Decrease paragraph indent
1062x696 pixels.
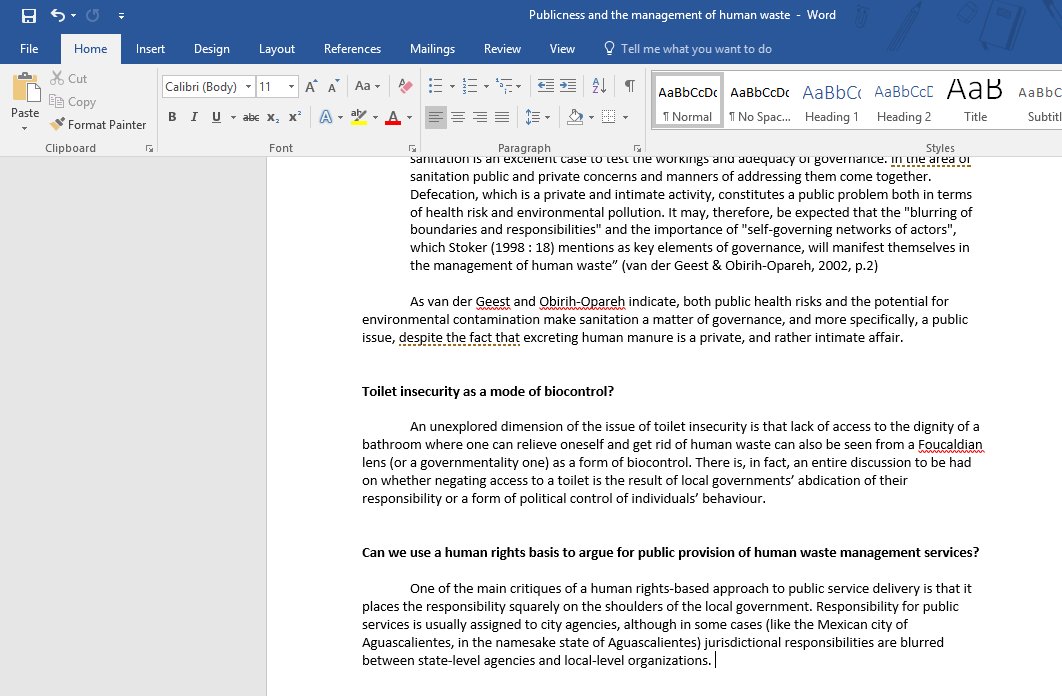545,86
